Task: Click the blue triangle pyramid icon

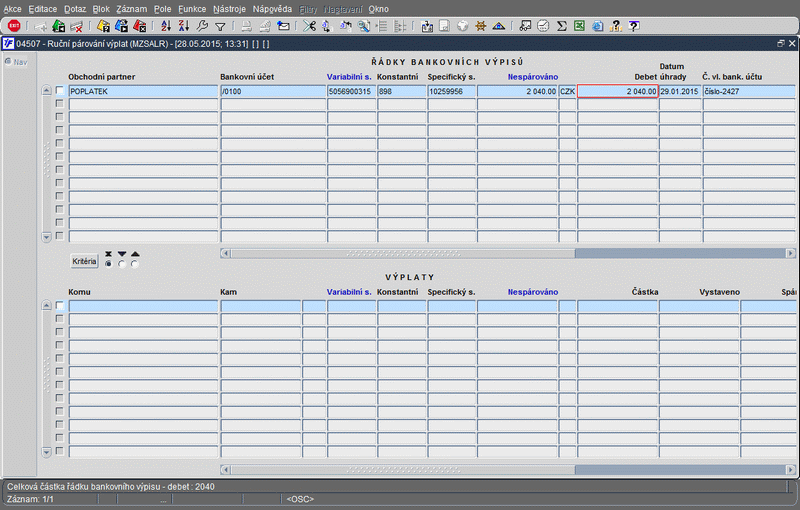Action: point(498,26)
